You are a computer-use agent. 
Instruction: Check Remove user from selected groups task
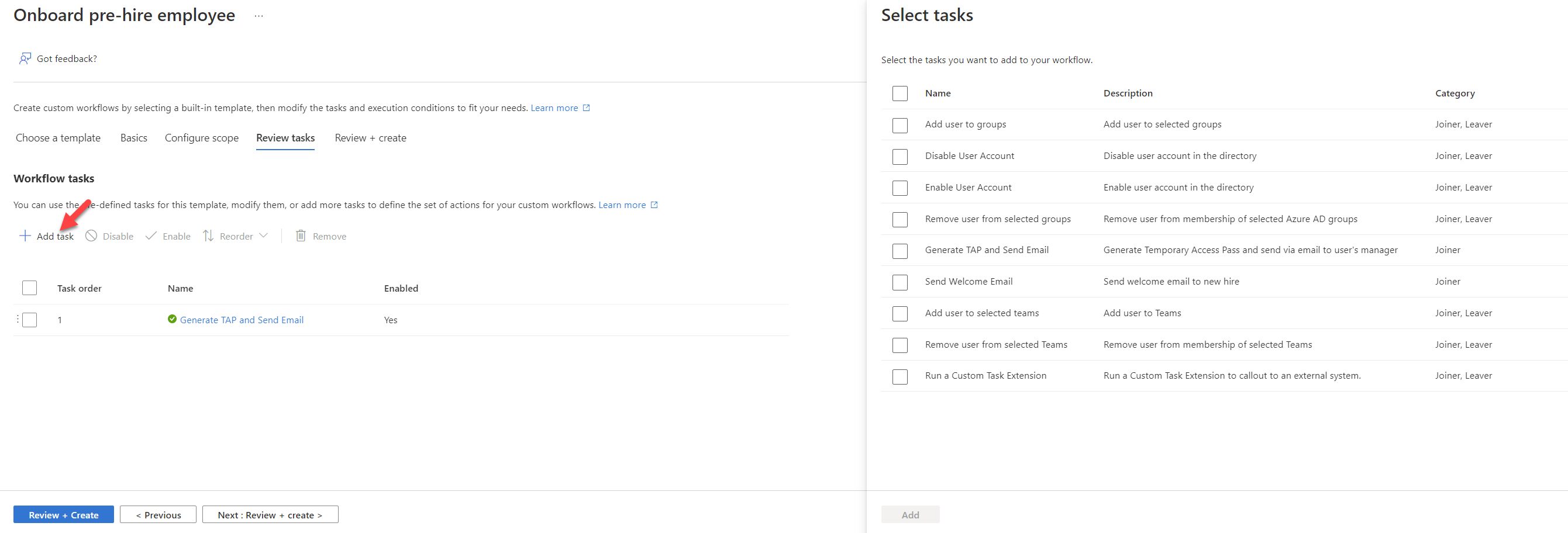(x=900, y=219)
